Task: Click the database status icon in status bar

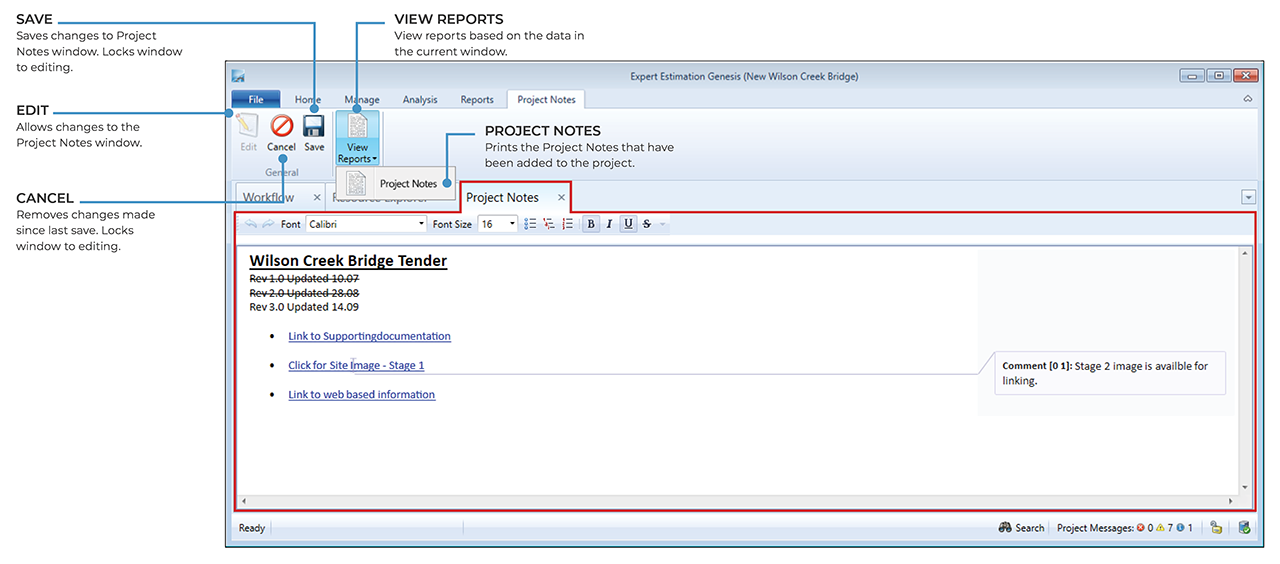Action: coord(1244,528)
